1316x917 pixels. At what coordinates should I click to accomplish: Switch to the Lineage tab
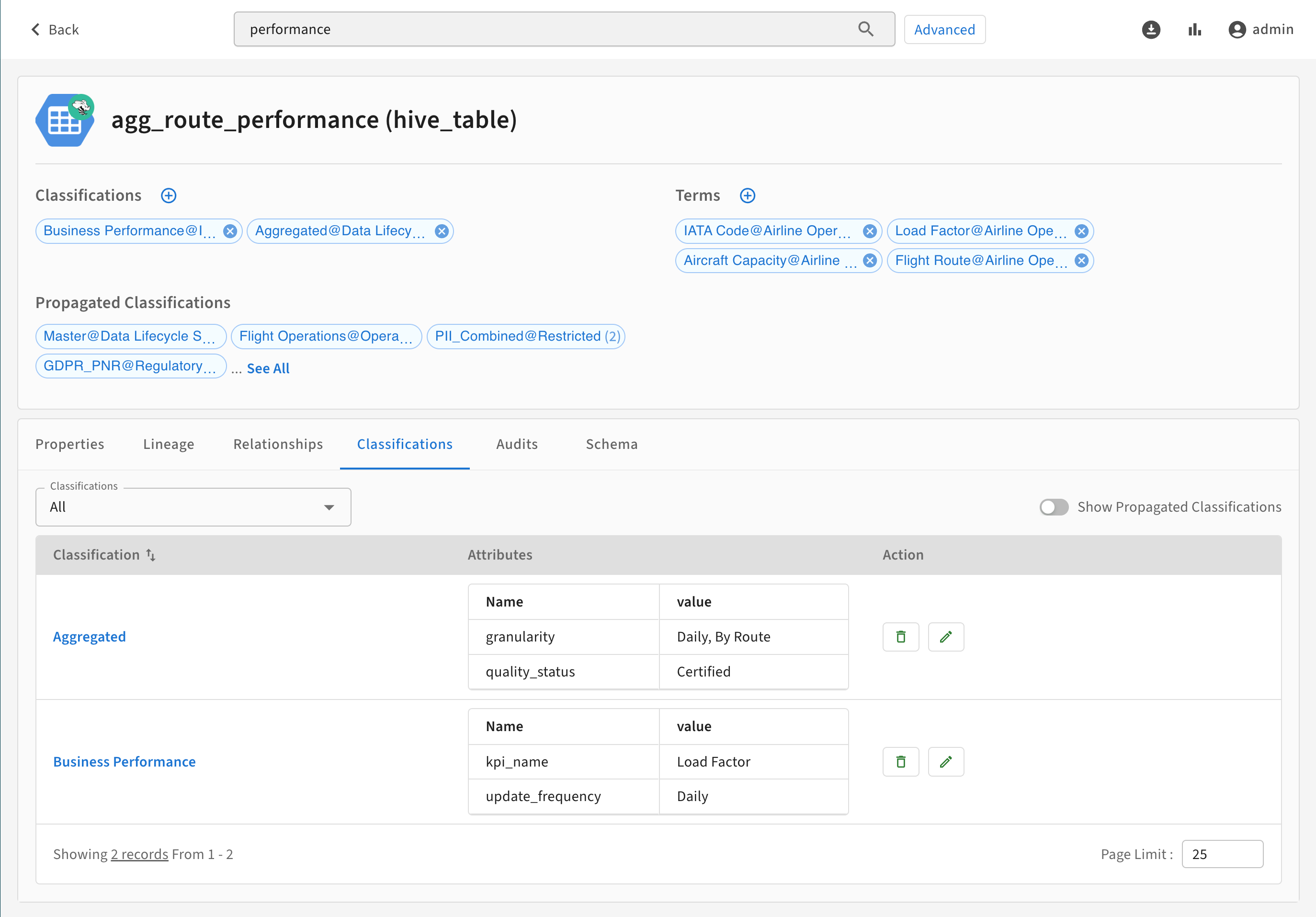pyautogui.click(x=169, y=444)
